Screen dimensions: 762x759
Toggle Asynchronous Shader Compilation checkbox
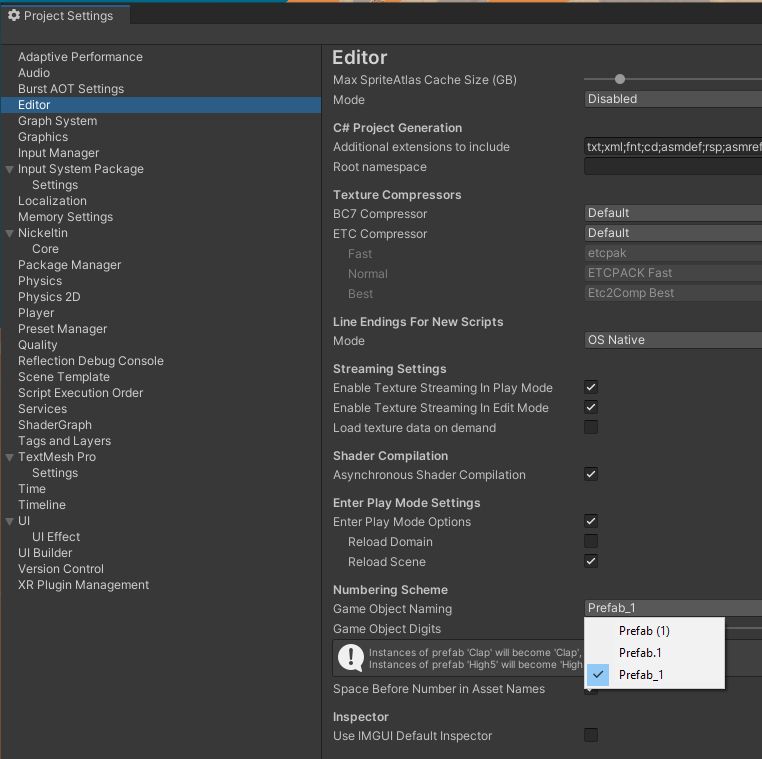click(x=591, y=475)
